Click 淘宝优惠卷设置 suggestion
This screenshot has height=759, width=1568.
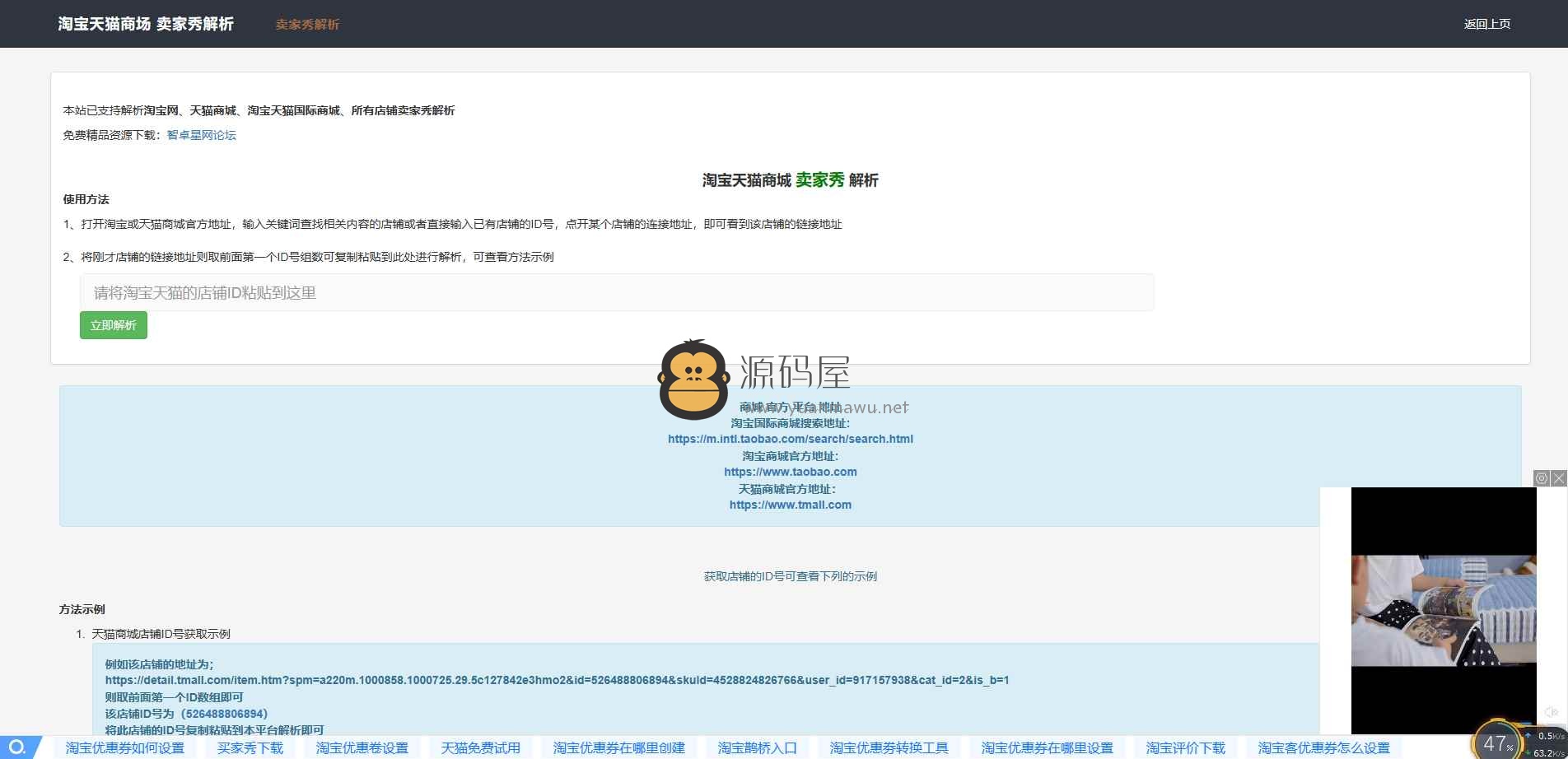362,747
